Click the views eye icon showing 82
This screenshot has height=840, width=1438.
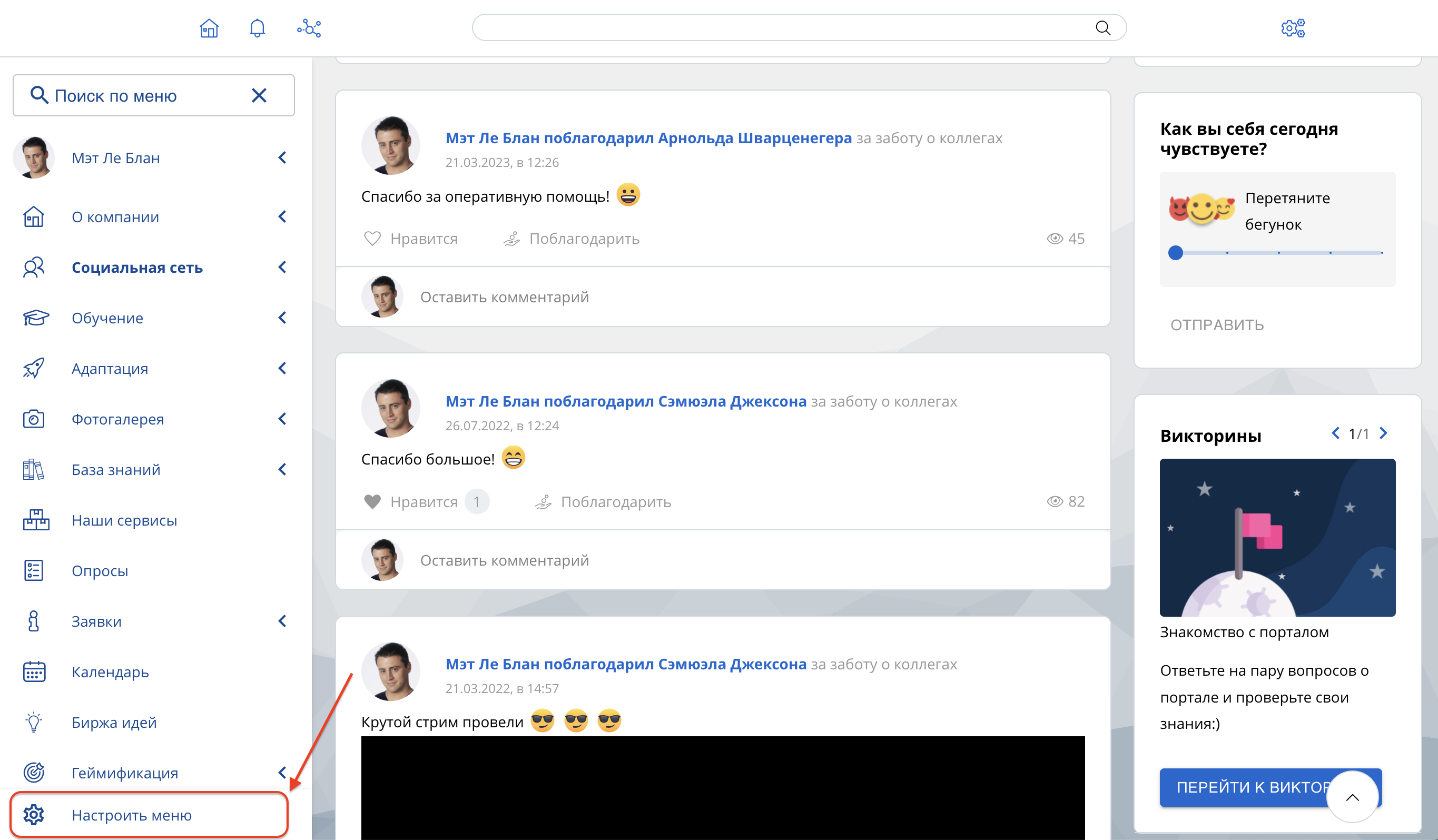[1055, 501]
